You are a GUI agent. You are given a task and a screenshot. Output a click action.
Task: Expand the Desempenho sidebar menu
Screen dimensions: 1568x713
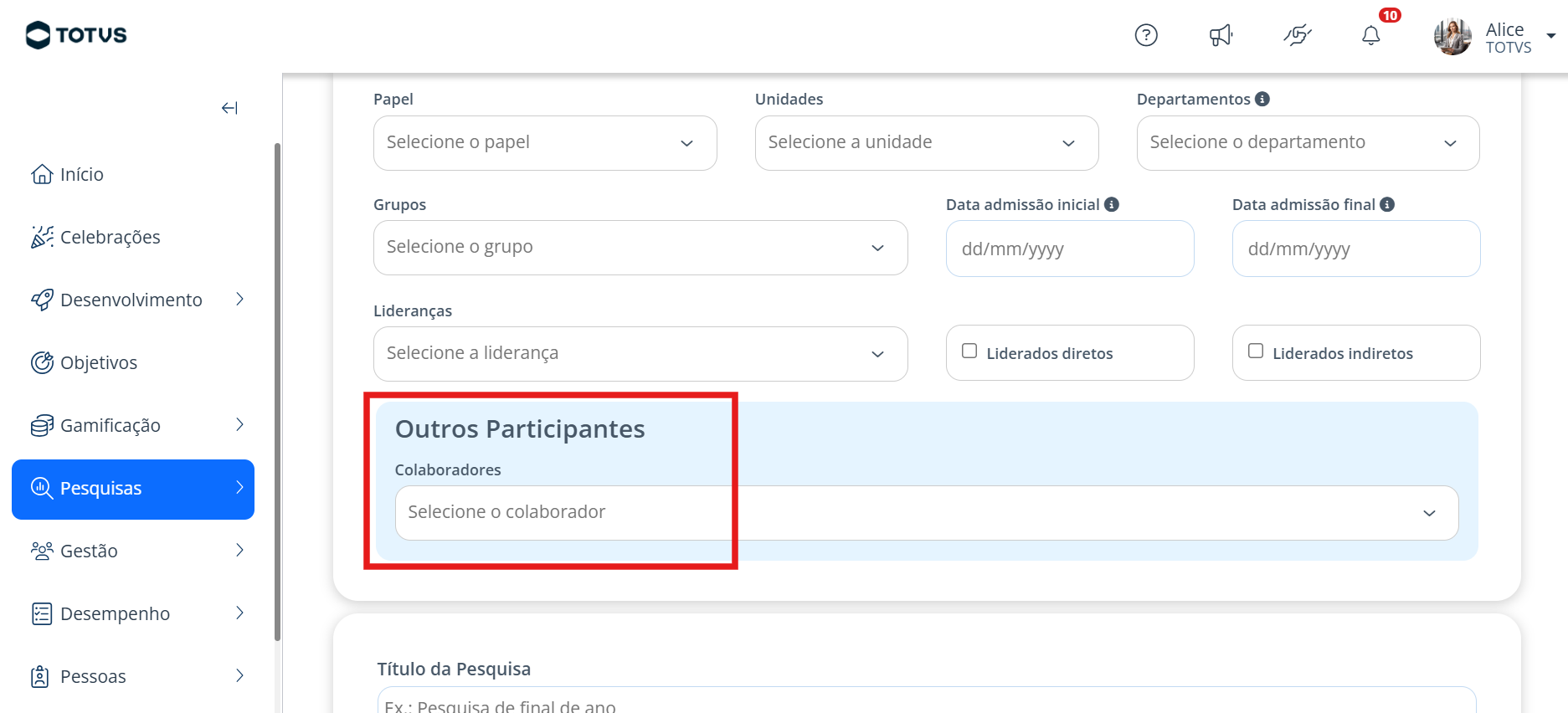pyautogui.click(x=138, y=613)
